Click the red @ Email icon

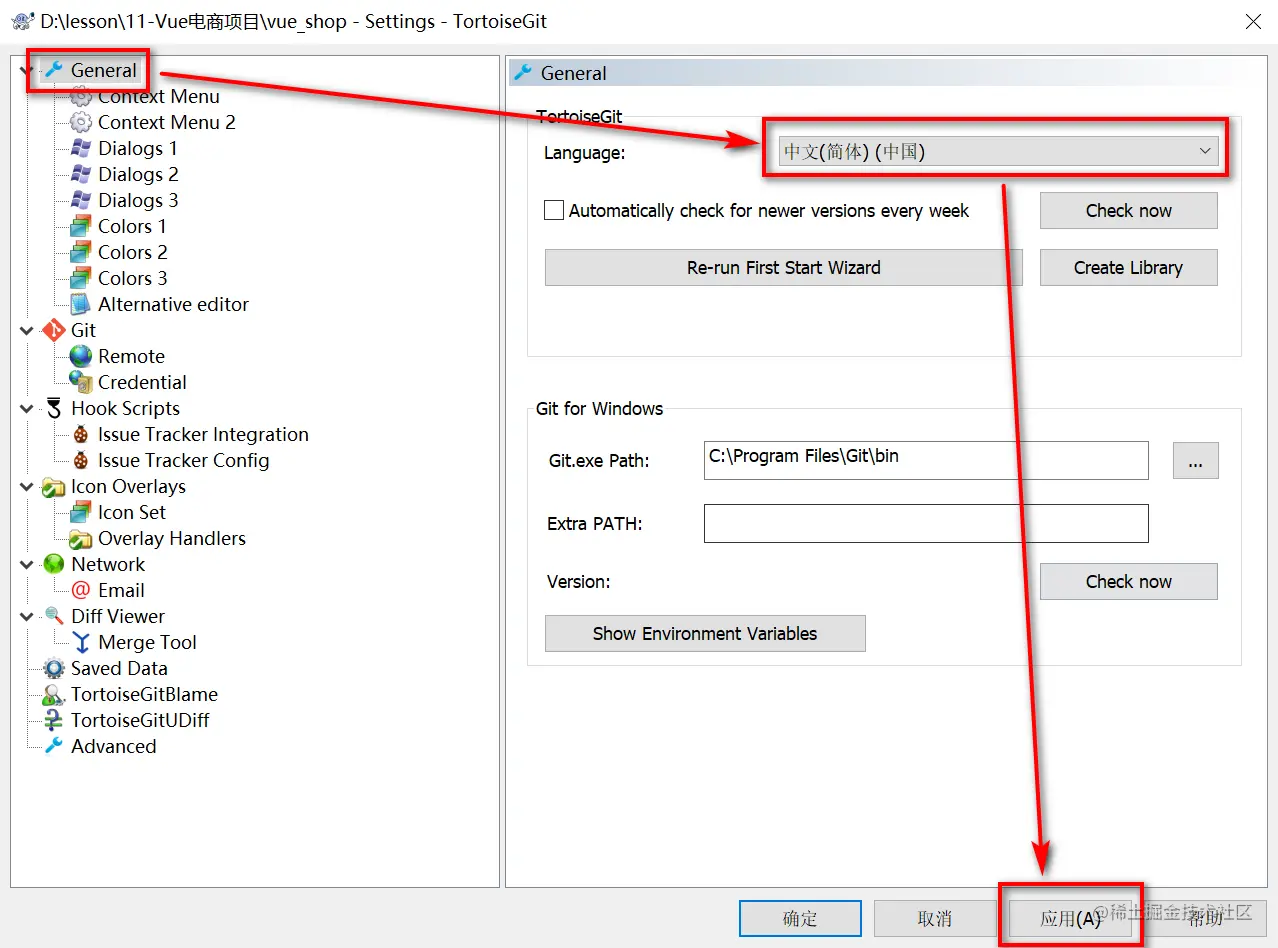(81, 590)
